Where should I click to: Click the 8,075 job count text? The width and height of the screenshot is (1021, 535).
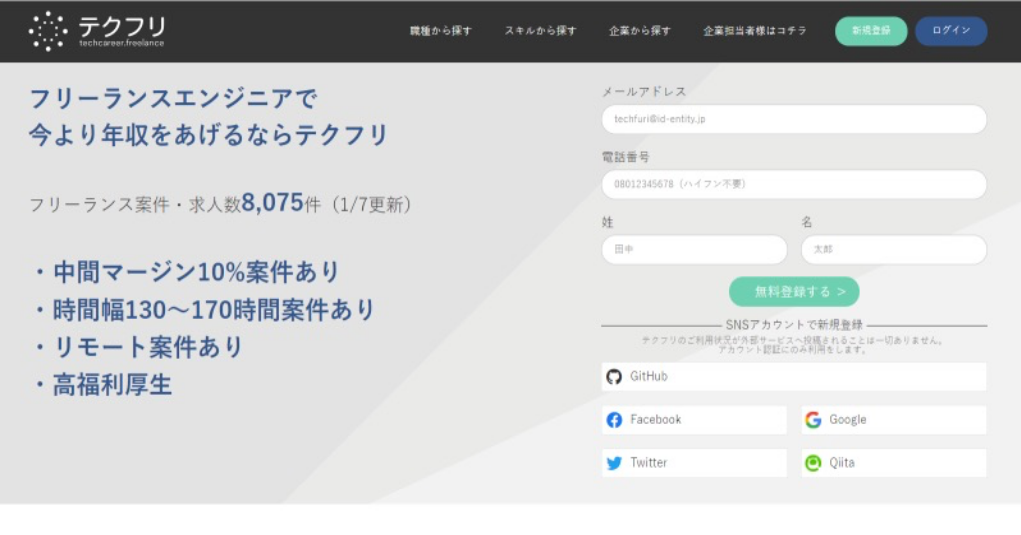(x=272, y=202)
